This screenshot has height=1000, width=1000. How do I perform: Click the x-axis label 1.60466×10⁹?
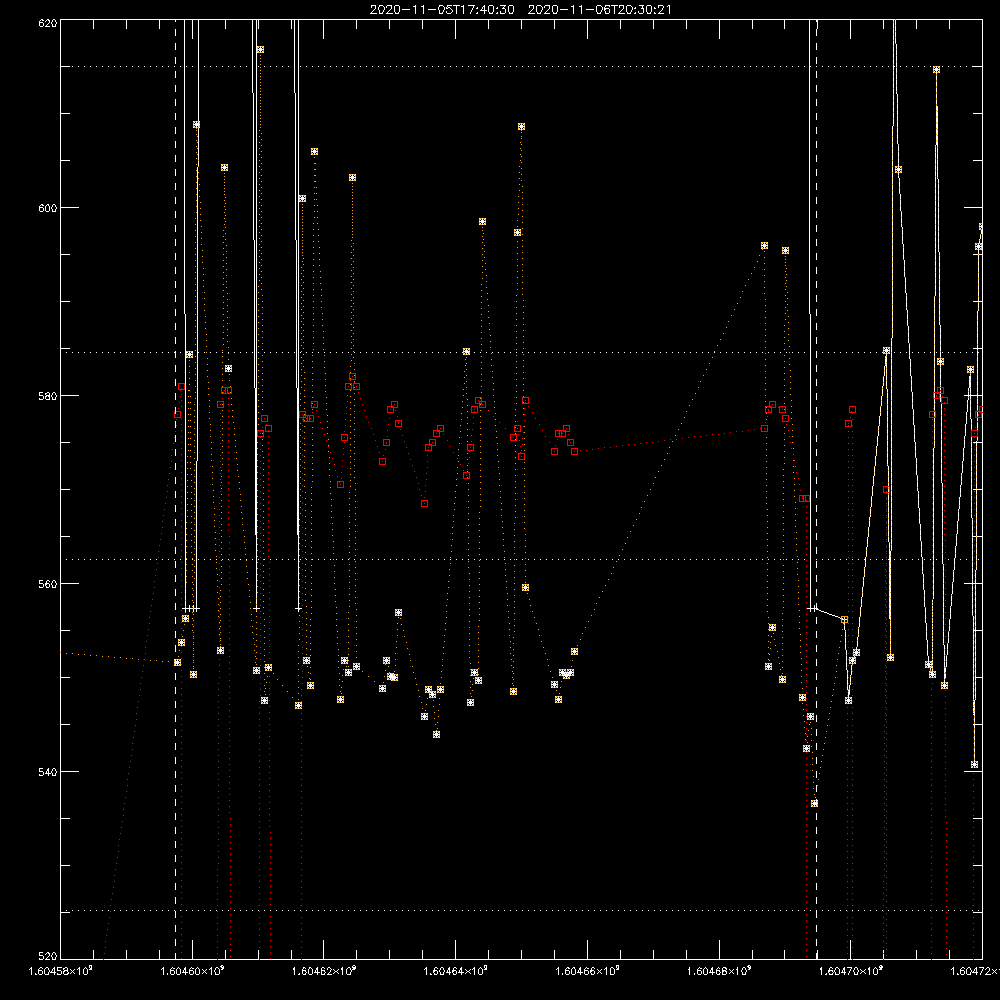coord(587,971)
